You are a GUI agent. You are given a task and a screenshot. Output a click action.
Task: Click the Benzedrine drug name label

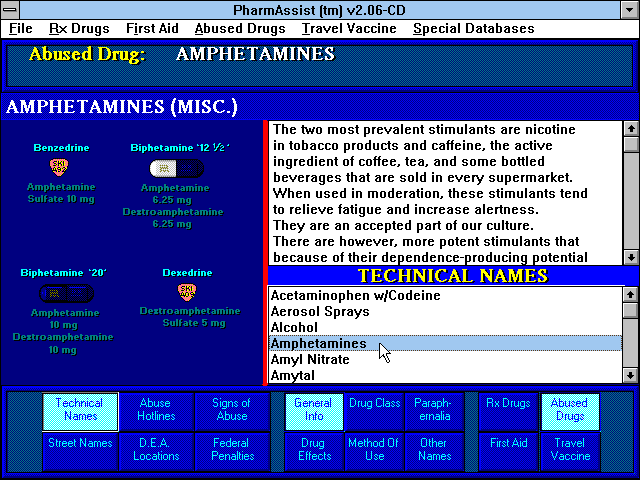point(61,148)
